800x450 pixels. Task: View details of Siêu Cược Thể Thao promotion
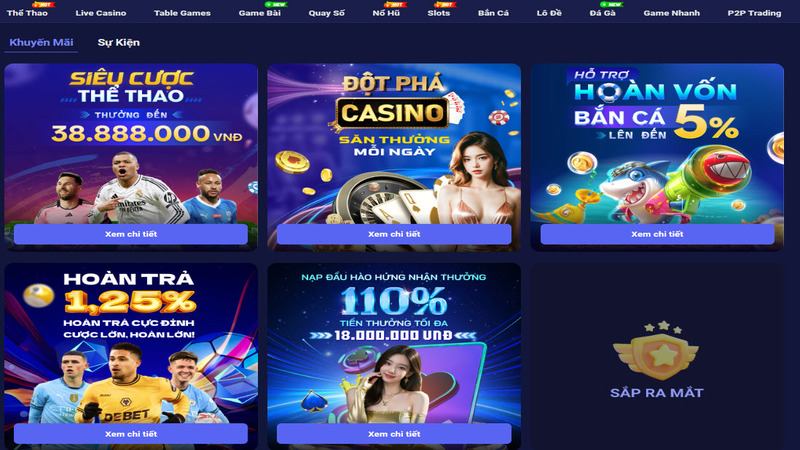pos(131,234)
